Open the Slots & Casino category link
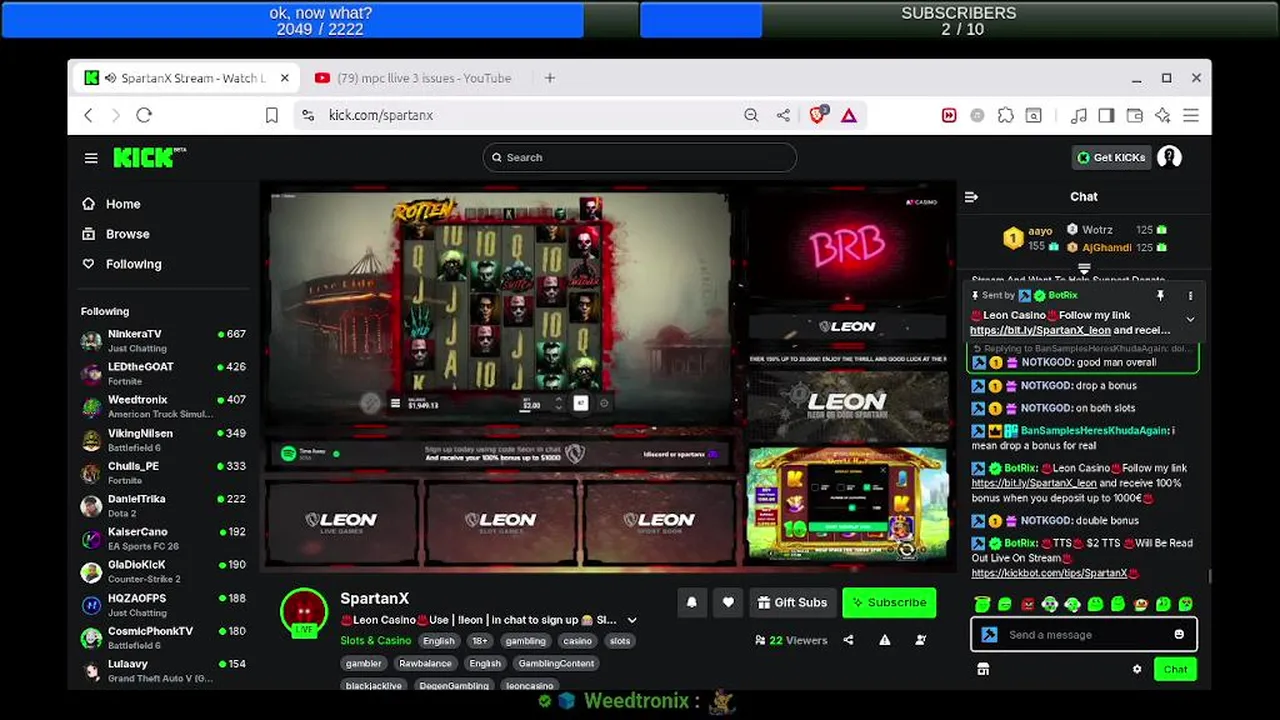Viewport: 1280px width, 720px height. click(375, 641)
